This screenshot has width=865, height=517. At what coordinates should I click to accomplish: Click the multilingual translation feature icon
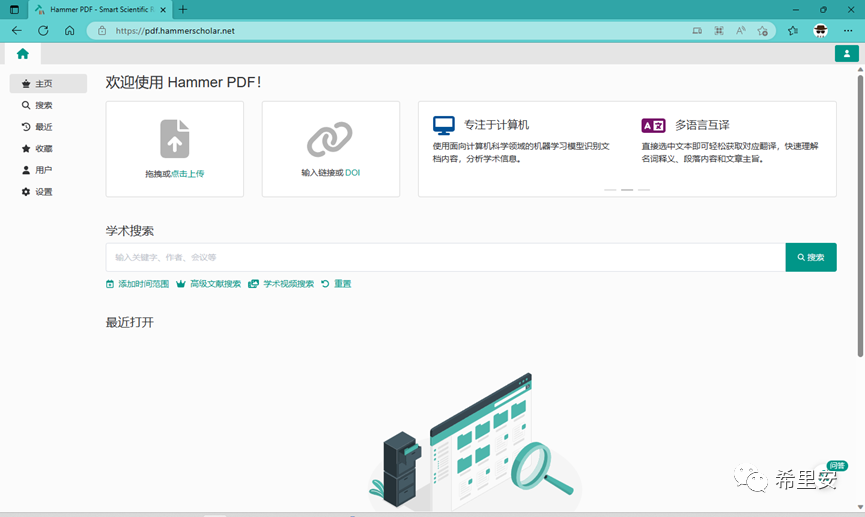653,125
